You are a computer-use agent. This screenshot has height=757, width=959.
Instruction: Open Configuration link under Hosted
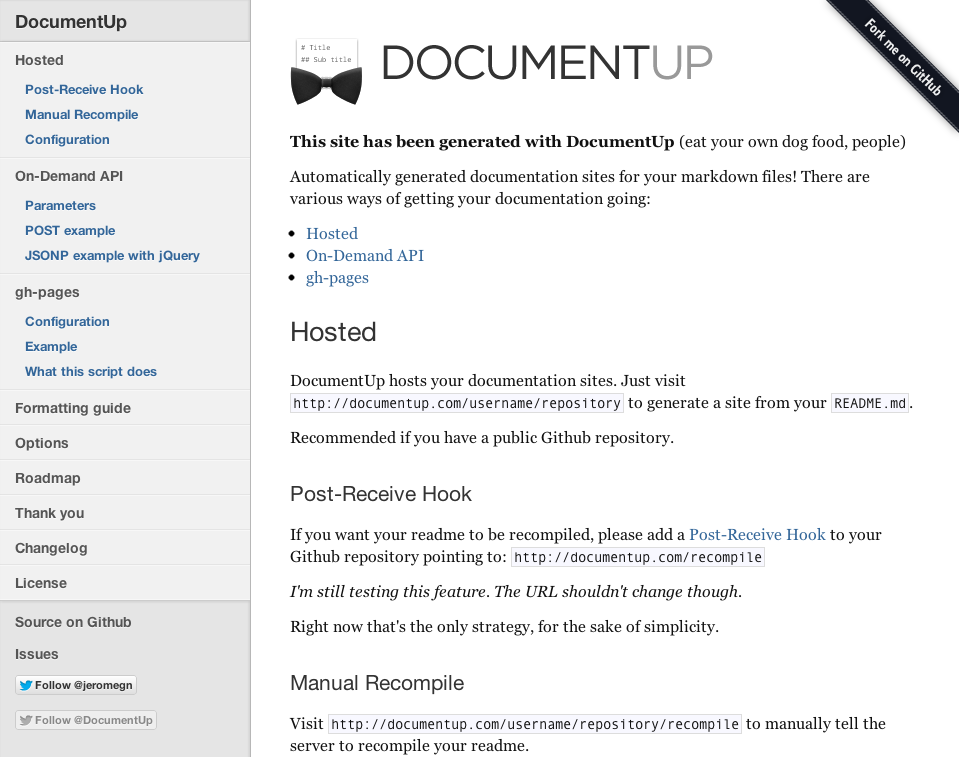pyautogui.click(x=67, y=139)
